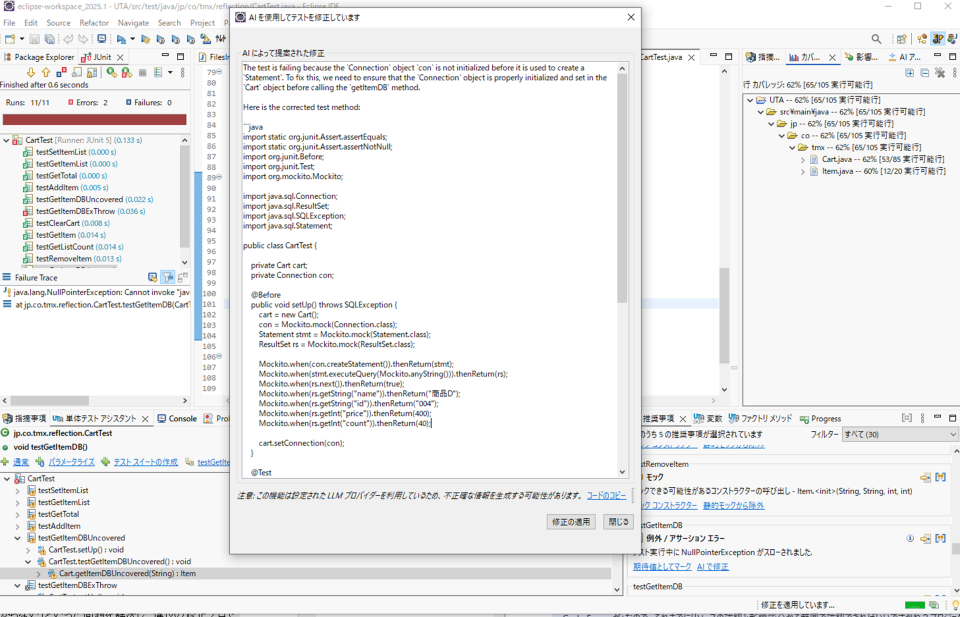Screen dimensions: 960x617
Task: Collapse the CartTest node in JUnit tree
Action: pos(7,140)
